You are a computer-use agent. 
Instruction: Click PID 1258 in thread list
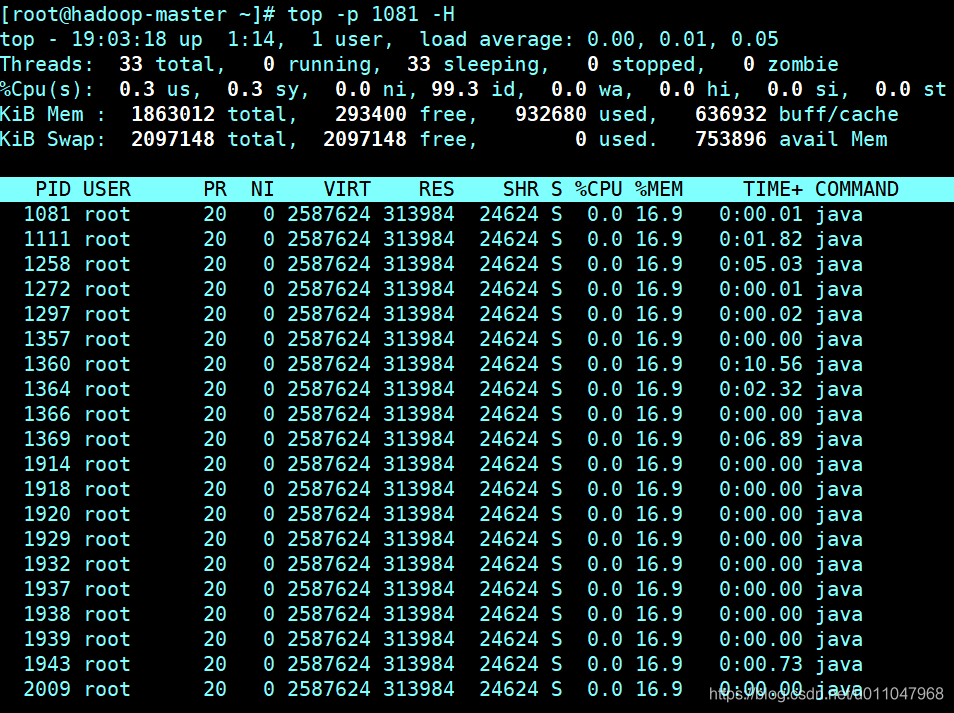pos(47,264)
